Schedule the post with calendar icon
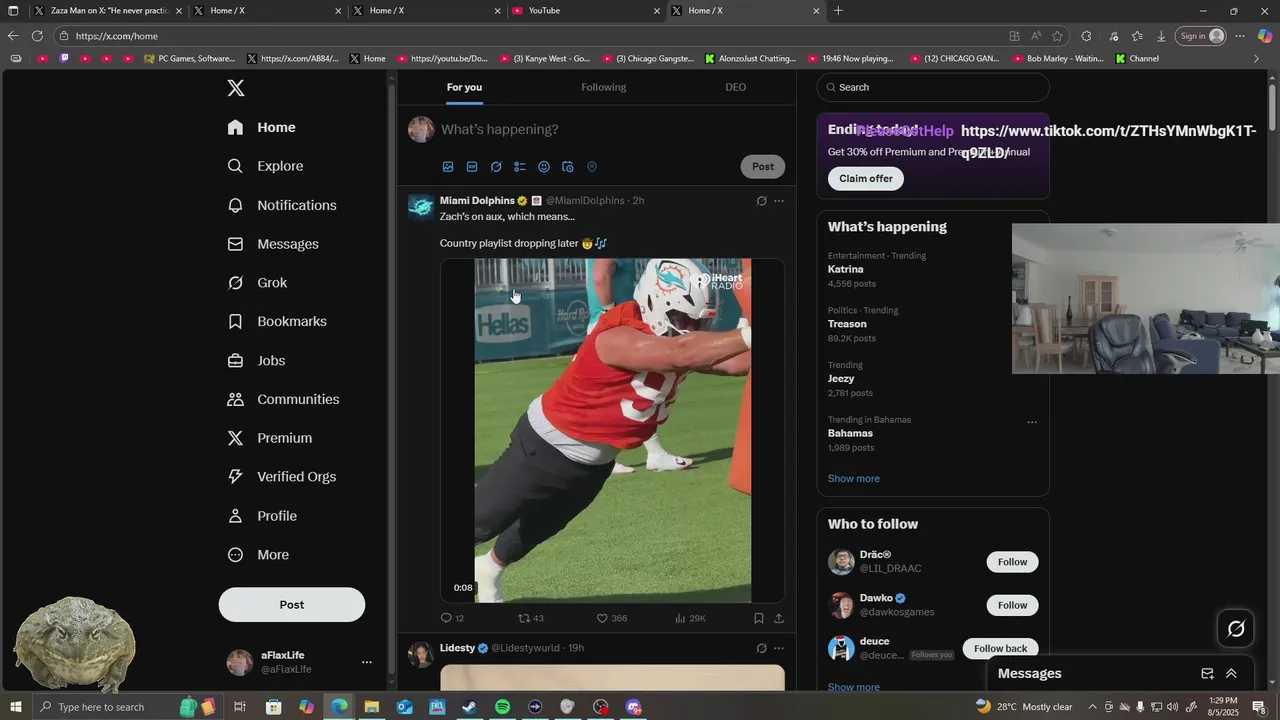The height and width of the screenshot is (720, 1280). coord(568,167)
